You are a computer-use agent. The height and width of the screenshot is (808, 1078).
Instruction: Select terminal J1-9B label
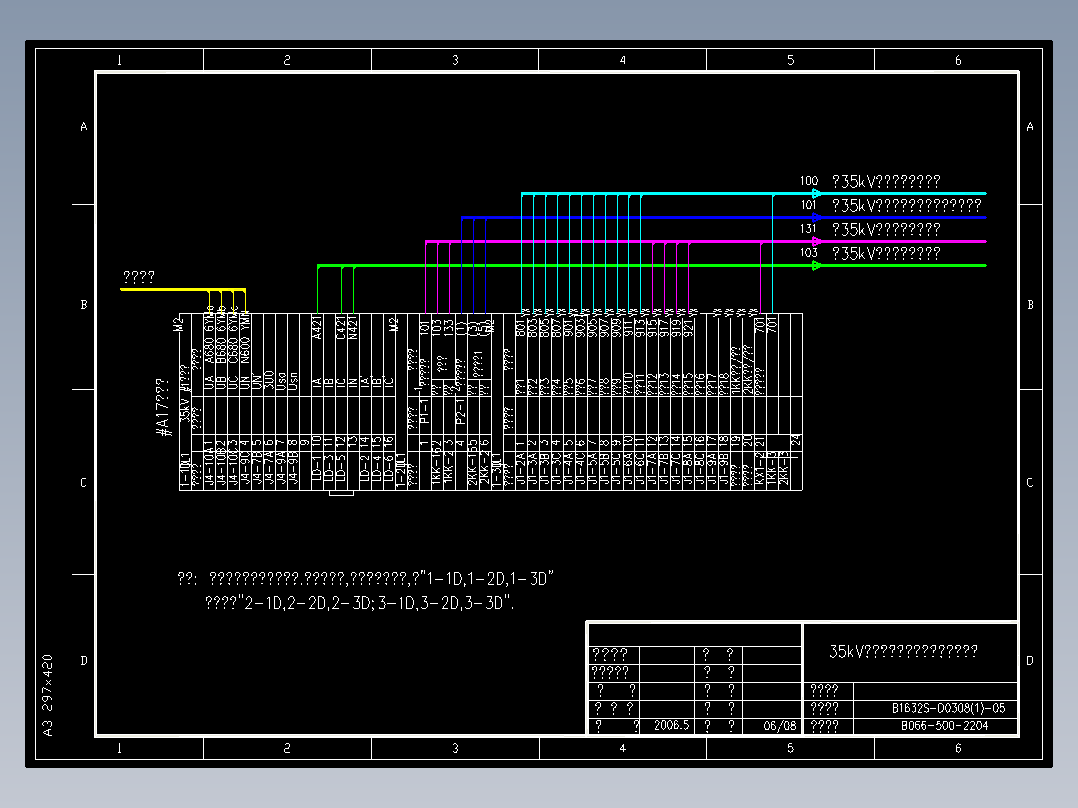coord(724,470)
